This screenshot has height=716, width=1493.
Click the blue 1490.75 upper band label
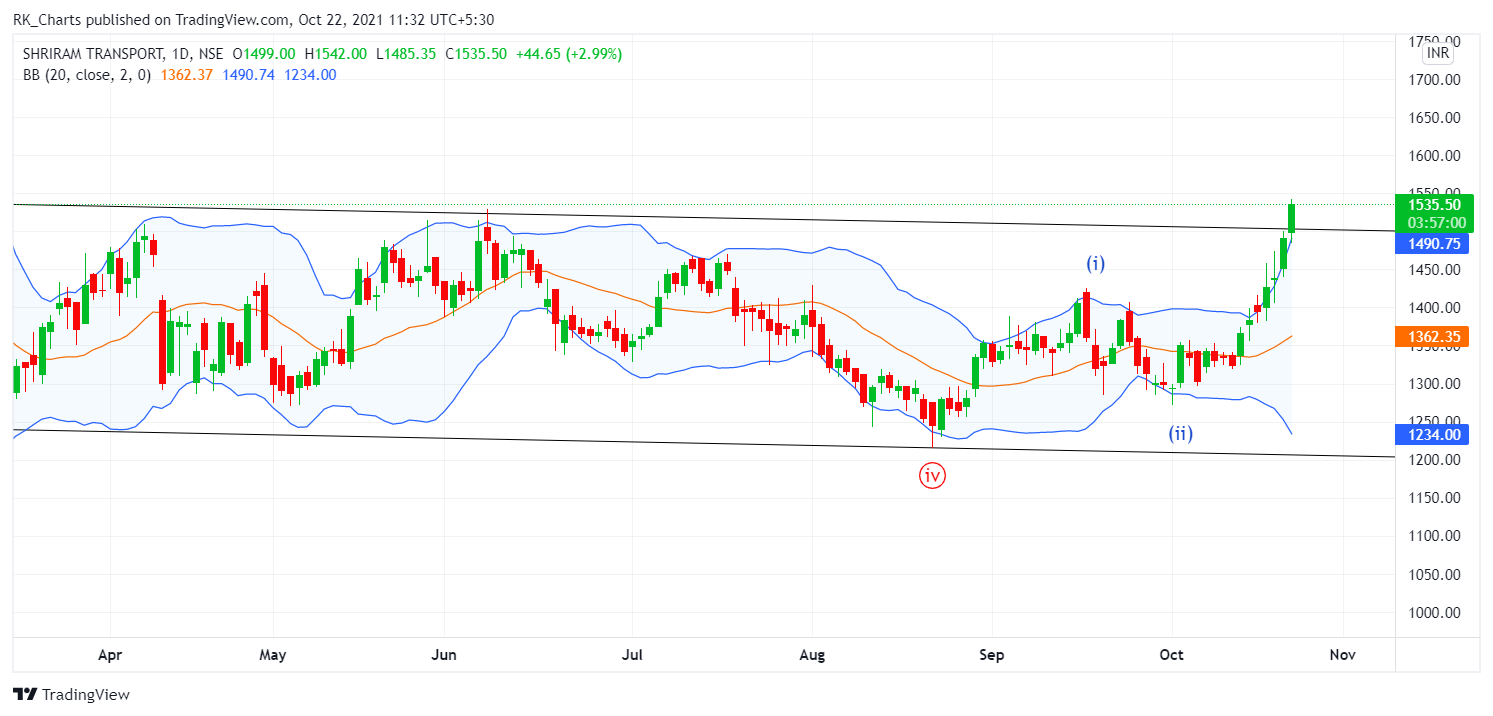tap(1432, 244)
